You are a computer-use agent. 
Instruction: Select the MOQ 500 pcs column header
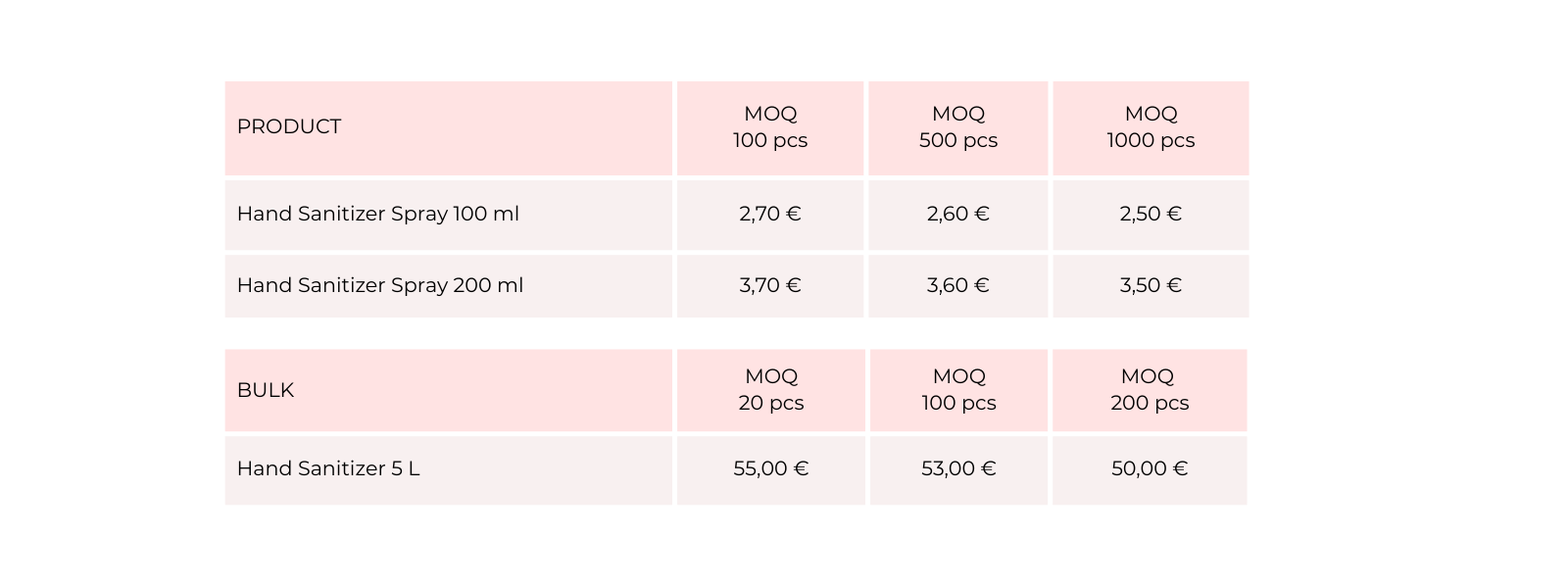957,127
